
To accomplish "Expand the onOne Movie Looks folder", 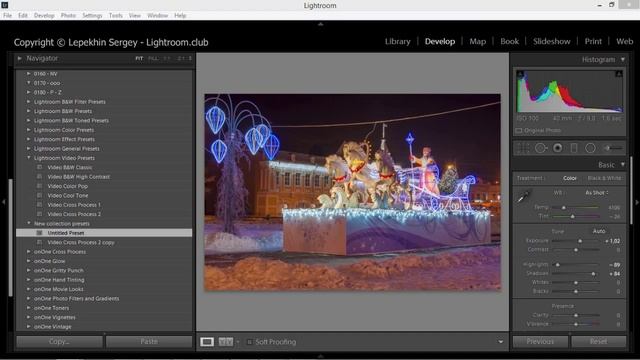I will [x=29, y=289].
